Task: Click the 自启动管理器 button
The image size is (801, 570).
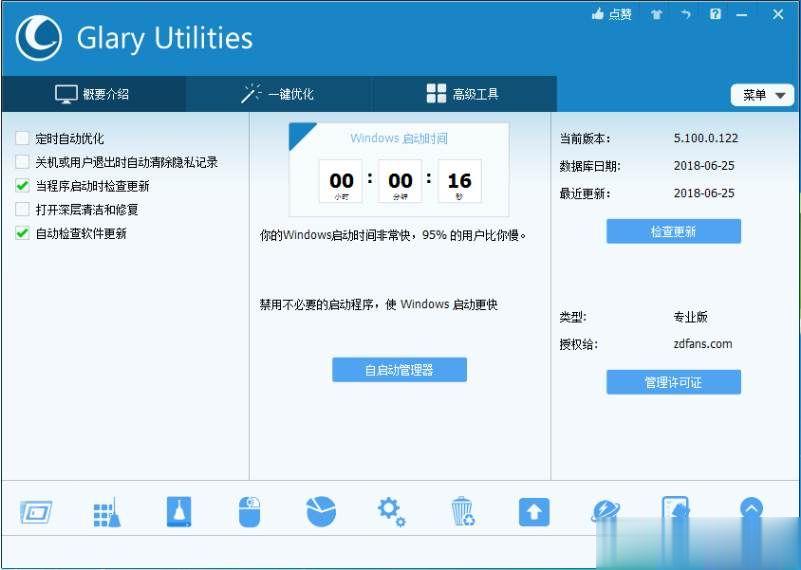Action: [399, 369]
